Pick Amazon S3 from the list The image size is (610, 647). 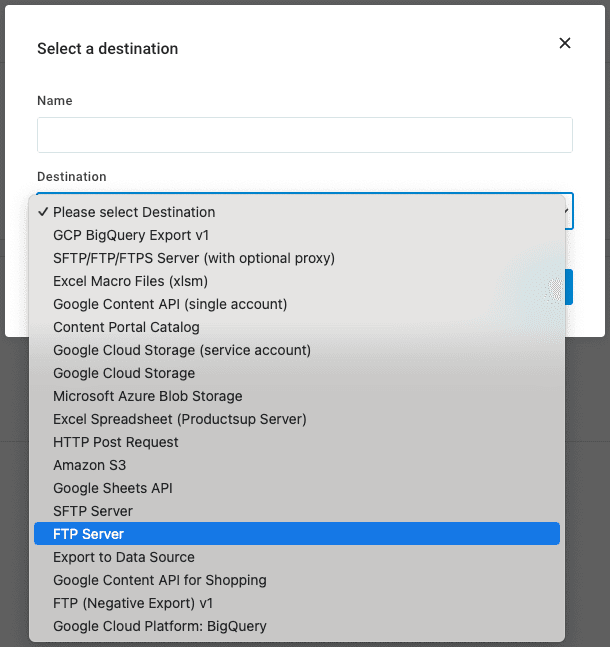coord(90,465)
